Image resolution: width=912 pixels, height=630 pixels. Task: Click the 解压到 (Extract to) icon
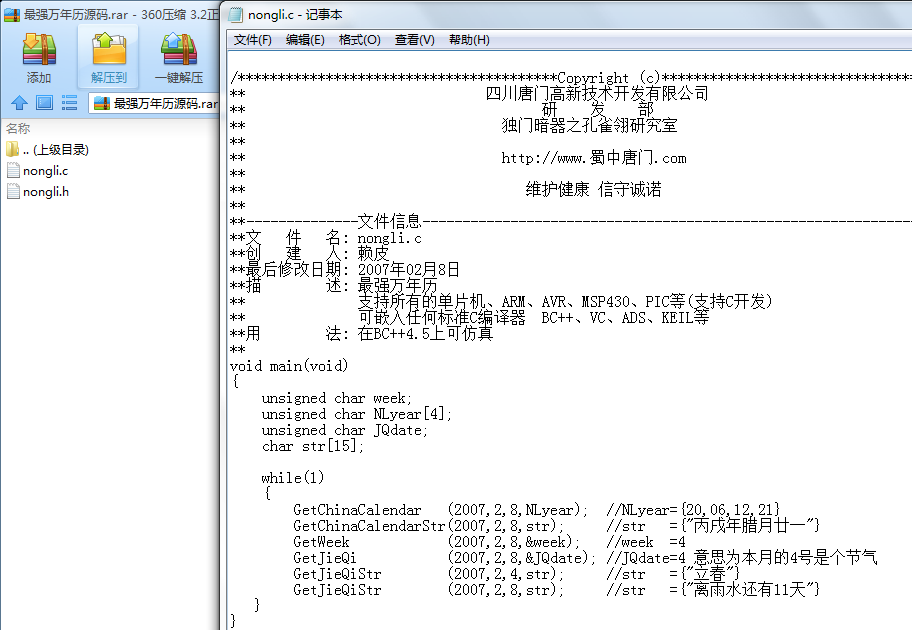[109, 49]
